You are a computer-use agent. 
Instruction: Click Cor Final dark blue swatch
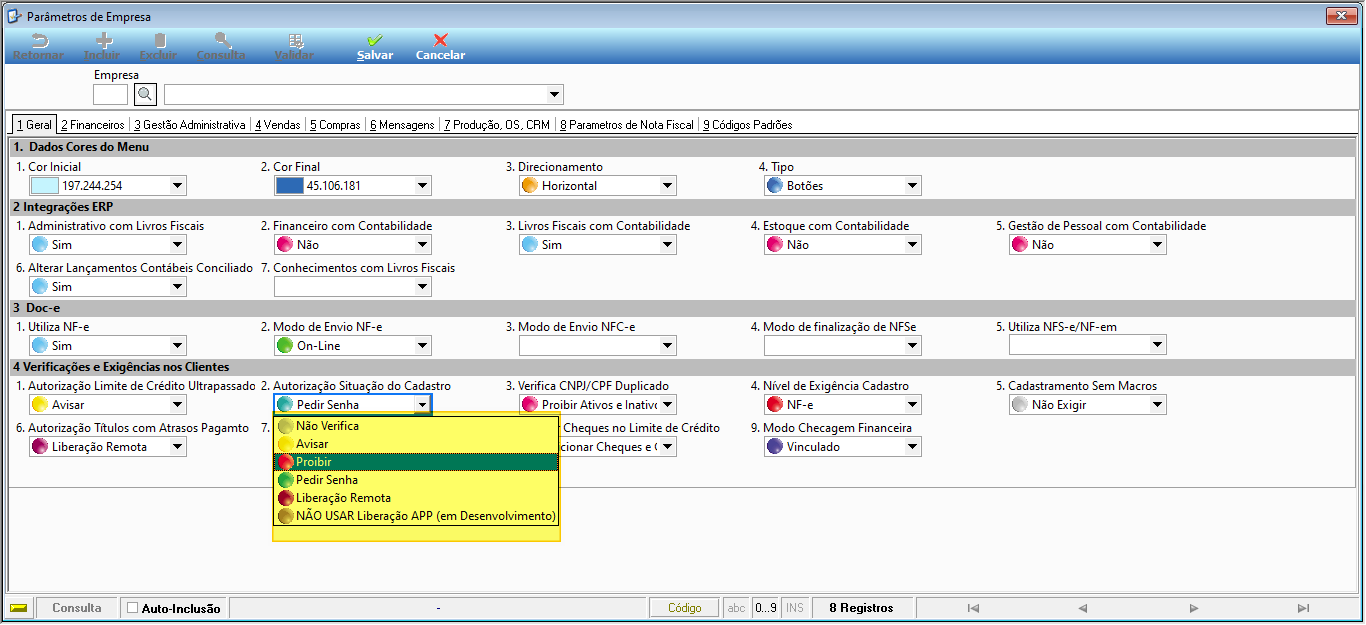click(x=289, y=186)
